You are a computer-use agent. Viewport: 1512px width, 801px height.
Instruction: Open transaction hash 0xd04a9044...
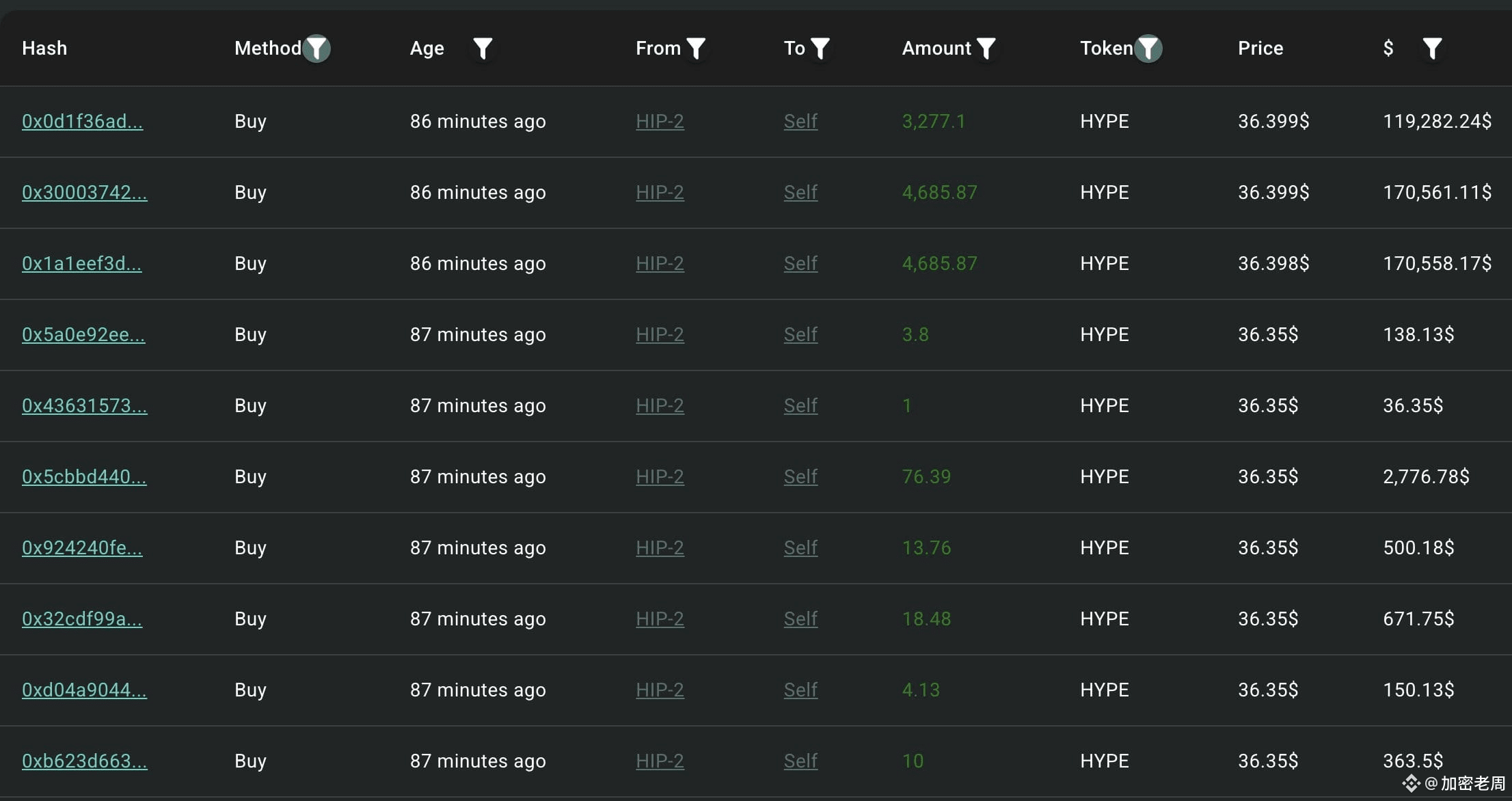(84, 690)
